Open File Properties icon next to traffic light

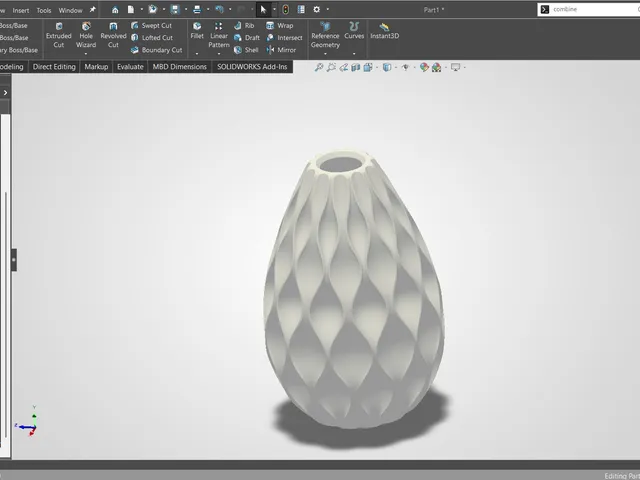(x=301, y=9)
